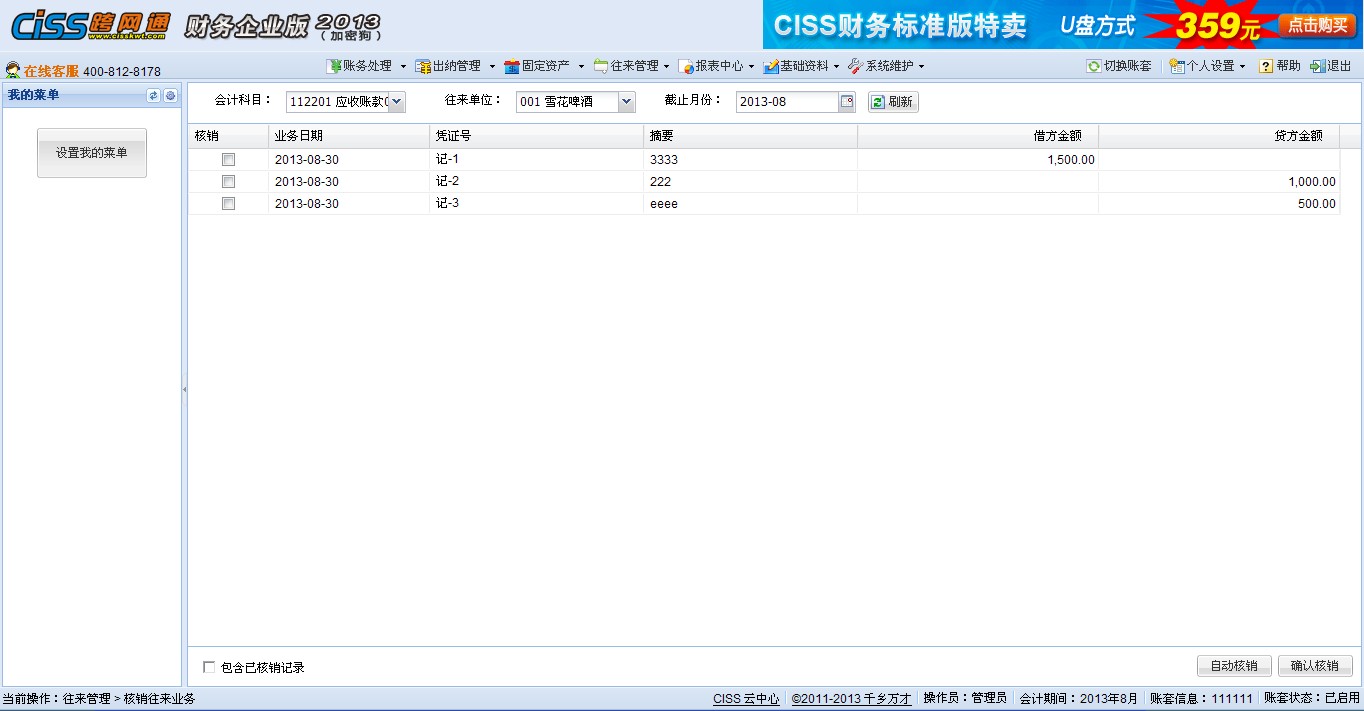1364x711 pixels.
Task: Click the 截止月份 date input field
Action: click(x=787, y=102)
